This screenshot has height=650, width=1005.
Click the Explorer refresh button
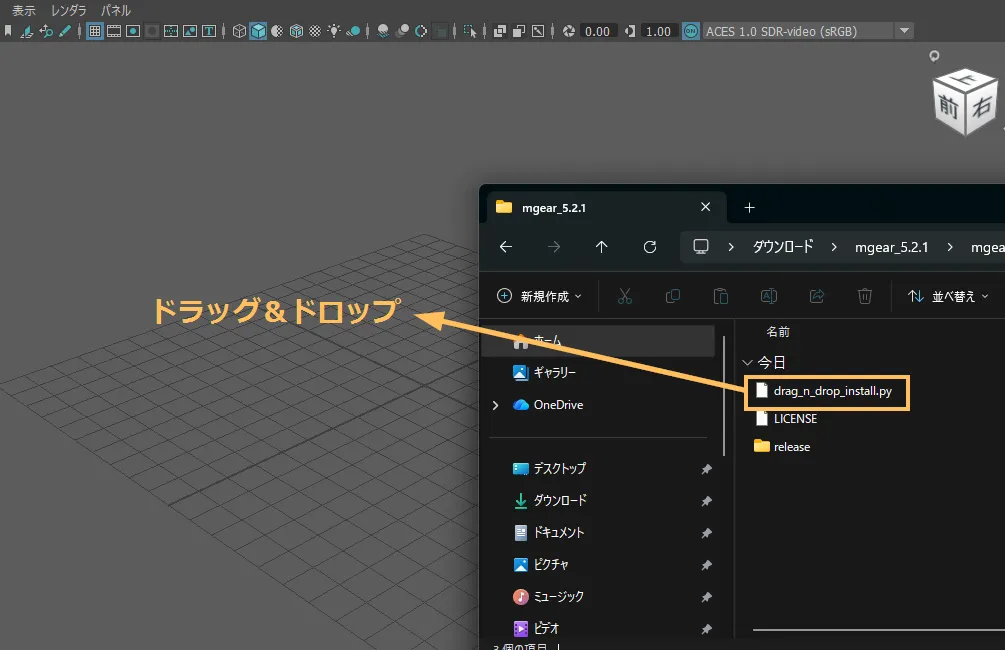click(x=650, y=247)
